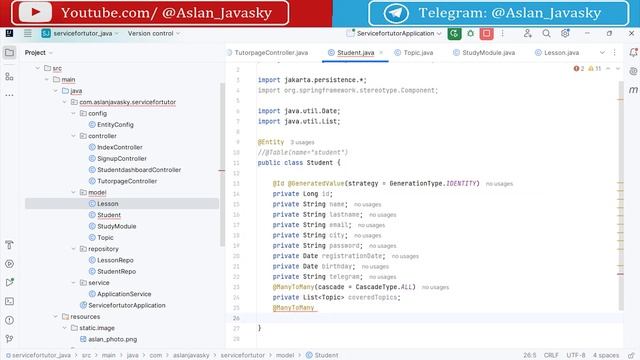
Task: Click '4 spaces' indent status
Action: point(606,356)
